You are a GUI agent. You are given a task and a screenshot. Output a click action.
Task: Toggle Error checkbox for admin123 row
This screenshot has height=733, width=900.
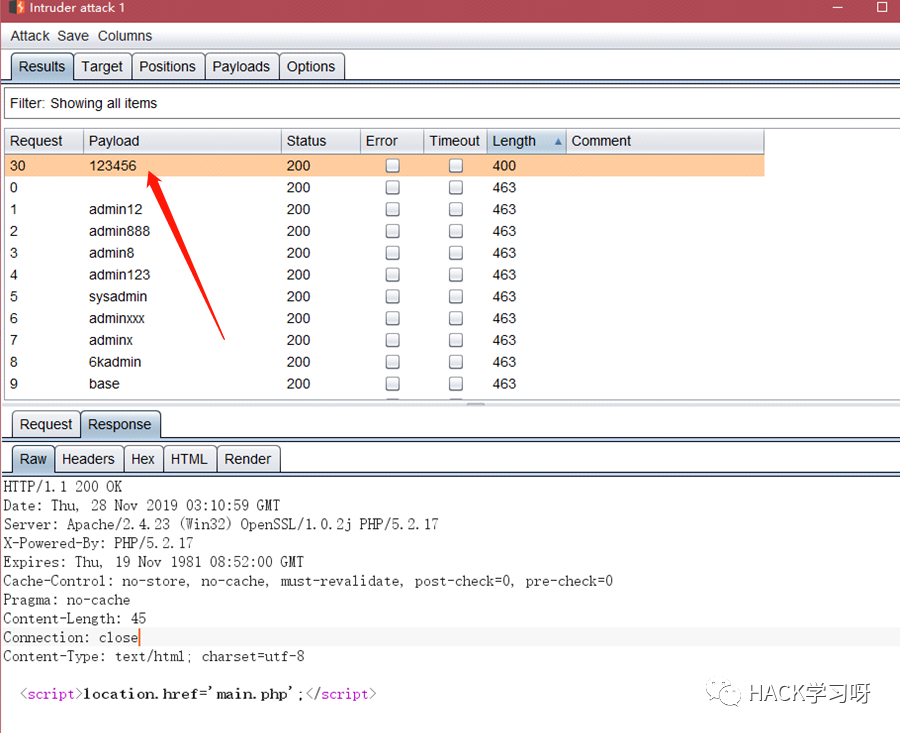(393, 275)
